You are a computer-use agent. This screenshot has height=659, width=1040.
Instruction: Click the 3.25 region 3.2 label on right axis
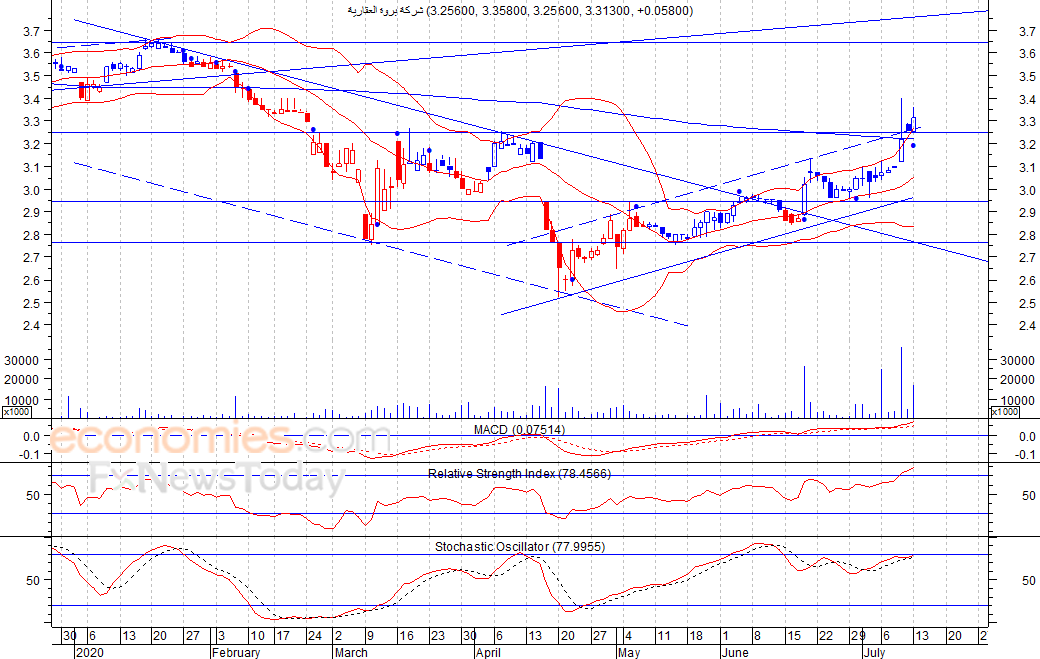[x=1027, y=145]
